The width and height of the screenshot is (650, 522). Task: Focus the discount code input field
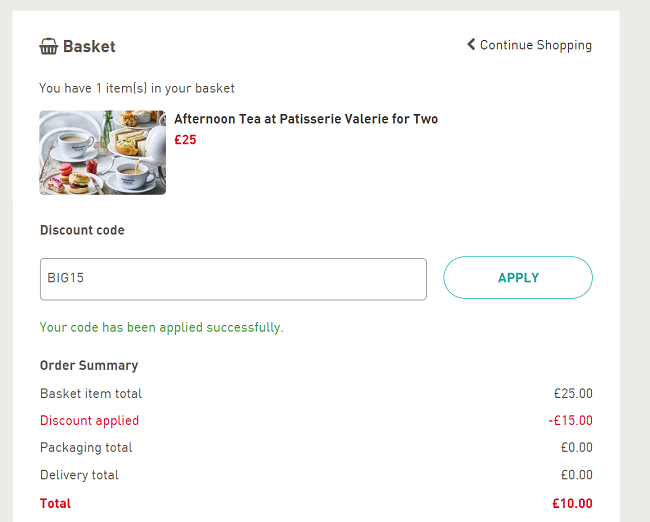click(x=233, y=278)
